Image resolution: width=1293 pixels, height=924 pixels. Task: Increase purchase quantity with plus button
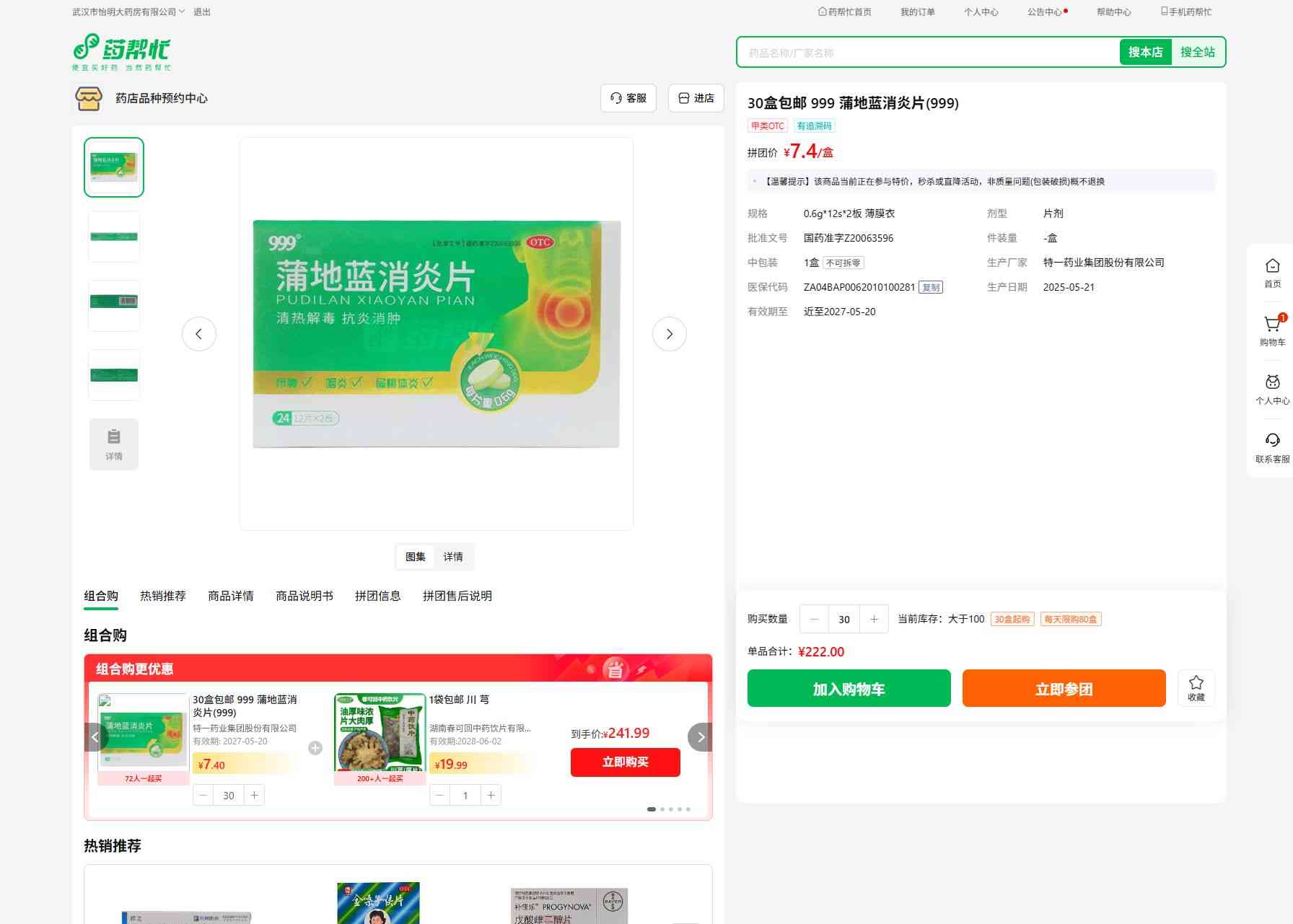tap(874, 619)
